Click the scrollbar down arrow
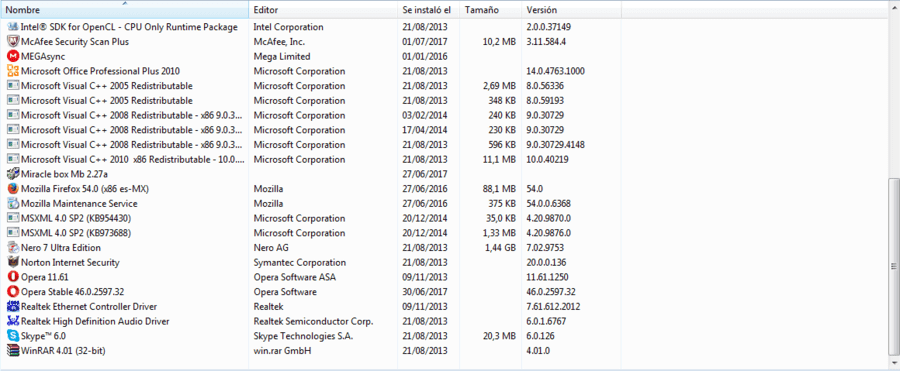The image size is (900, 371). [894, 363]
